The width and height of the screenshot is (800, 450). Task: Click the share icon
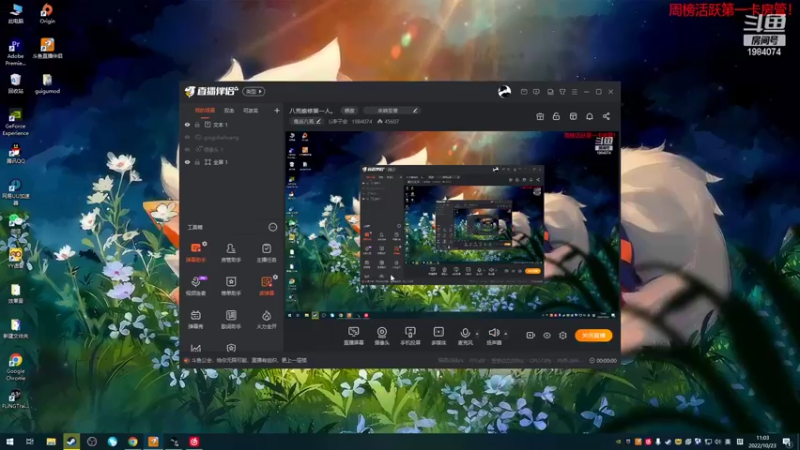click(606, 116)
